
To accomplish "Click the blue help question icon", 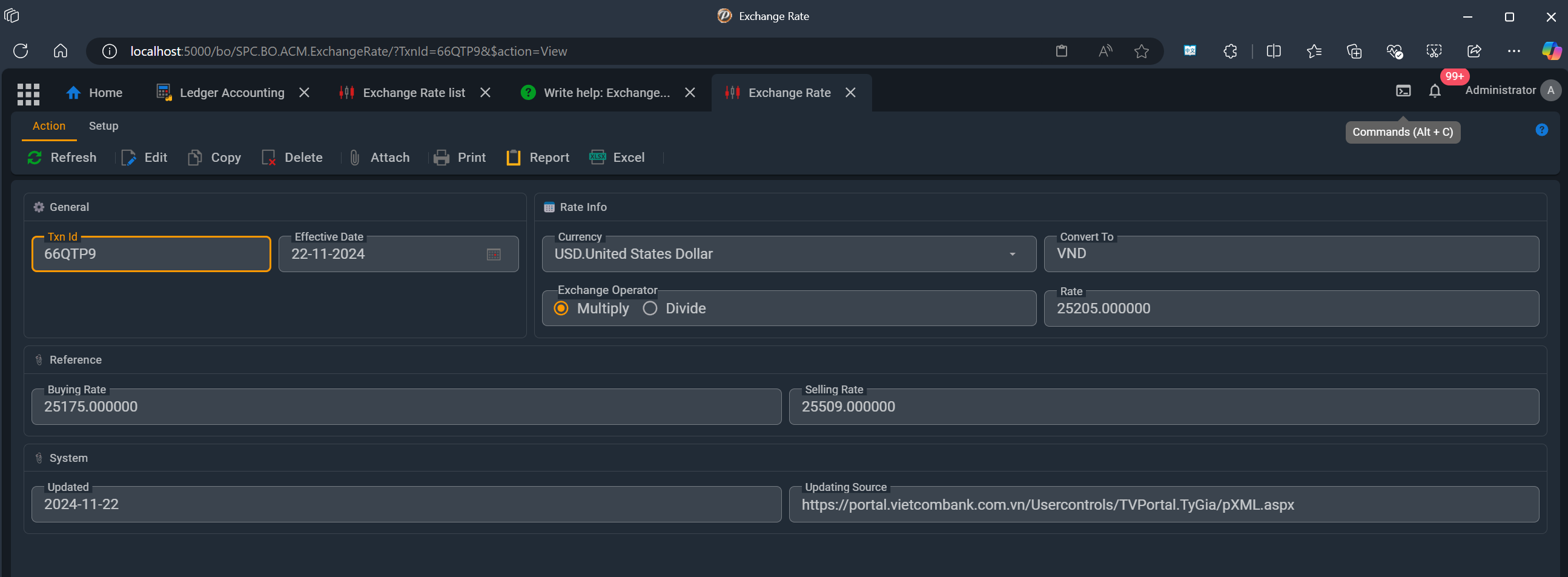I will click(x=1542, y=130).
